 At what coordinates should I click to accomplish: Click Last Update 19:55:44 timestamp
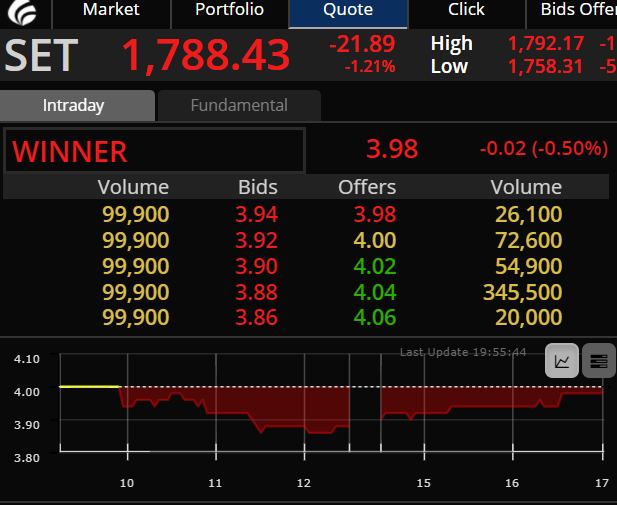[463, 352]
